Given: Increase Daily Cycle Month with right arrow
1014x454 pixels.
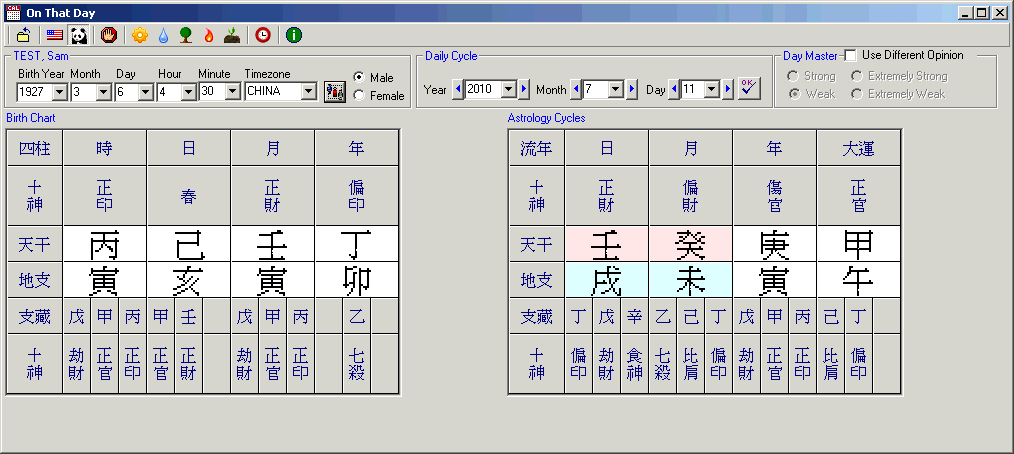Looking at the screenshot, I should (632, 90).
